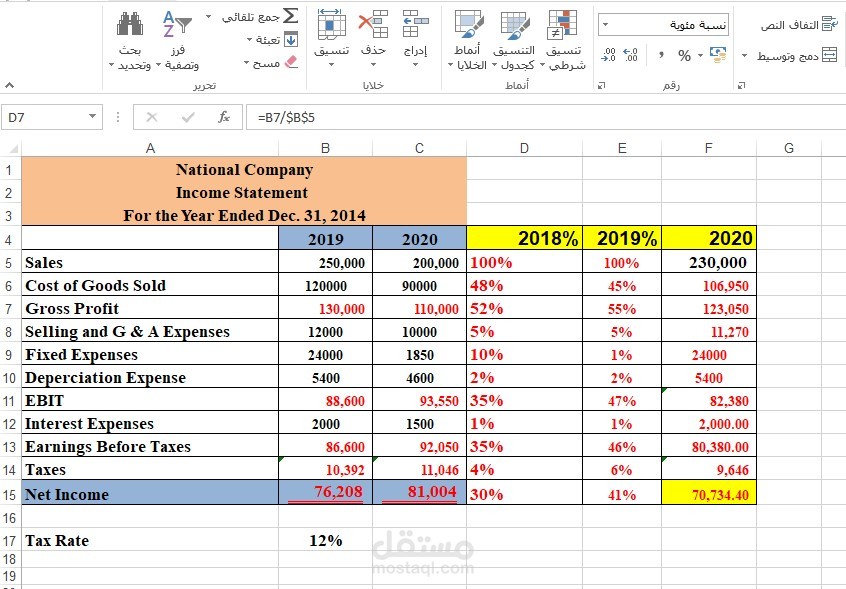Expand the Format cells dropdown arrow
Viewport: 846px width, 589px height.
[331, 65]
